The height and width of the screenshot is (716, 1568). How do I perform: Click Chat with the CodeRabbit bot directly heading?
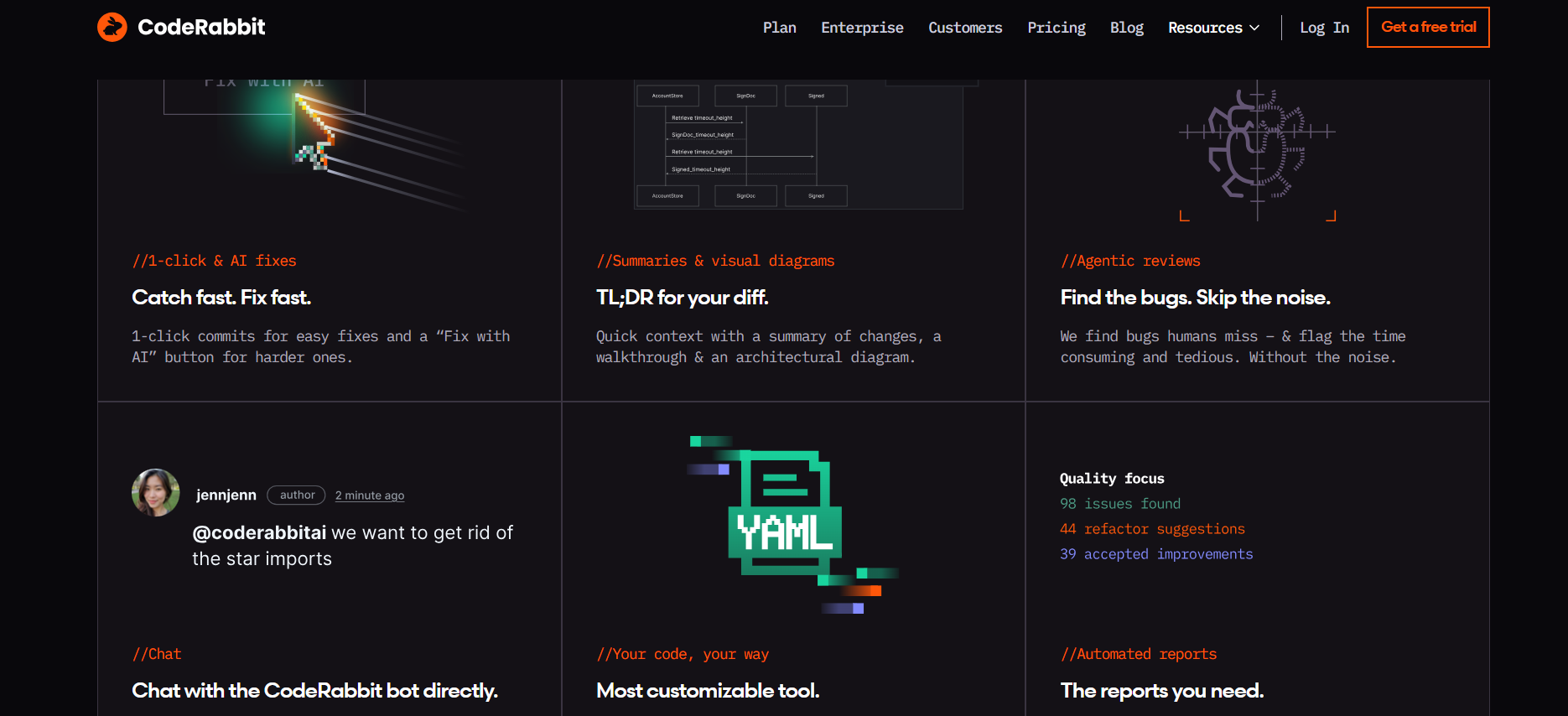coord(314,691)
